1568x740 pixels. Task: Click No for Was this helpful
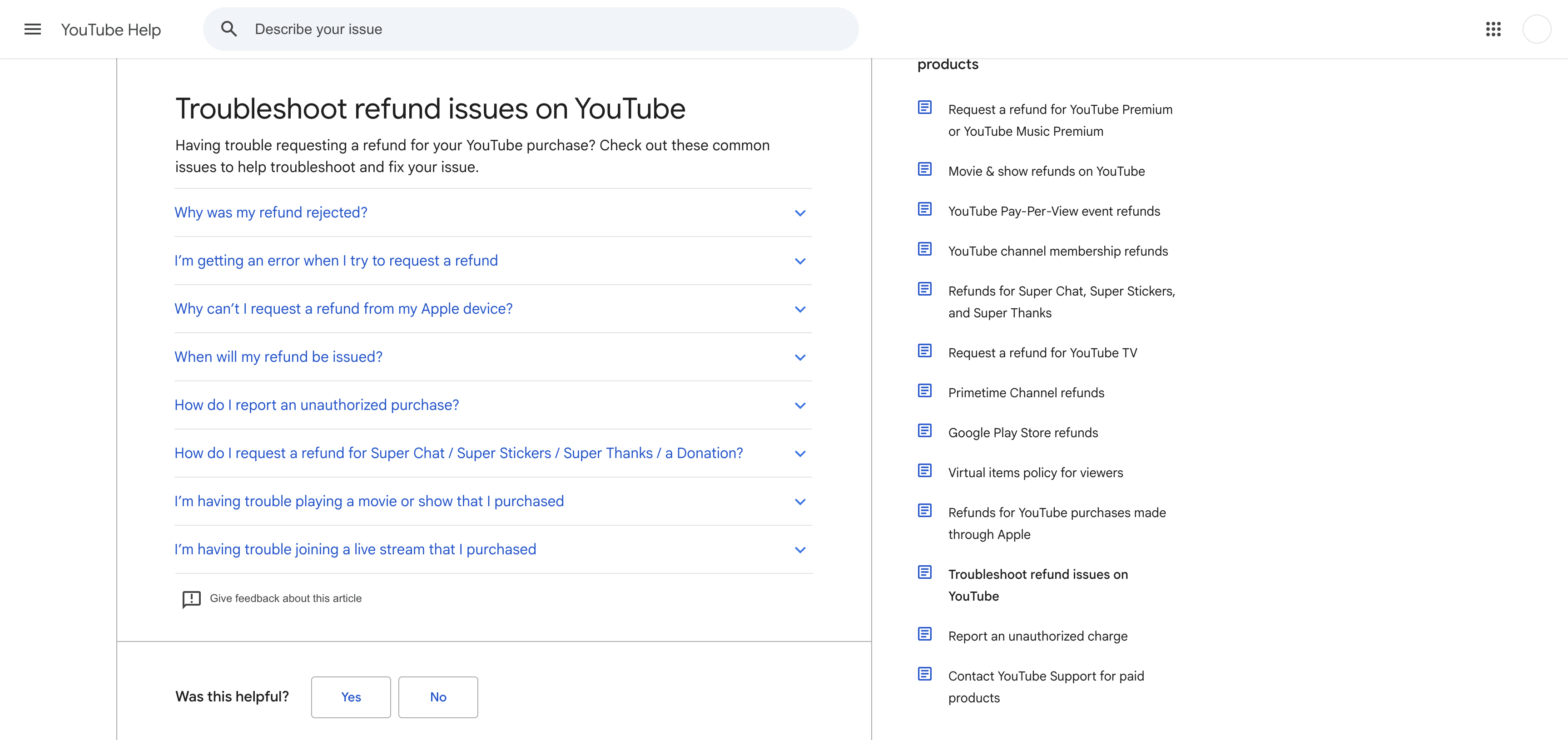(438, 697)
